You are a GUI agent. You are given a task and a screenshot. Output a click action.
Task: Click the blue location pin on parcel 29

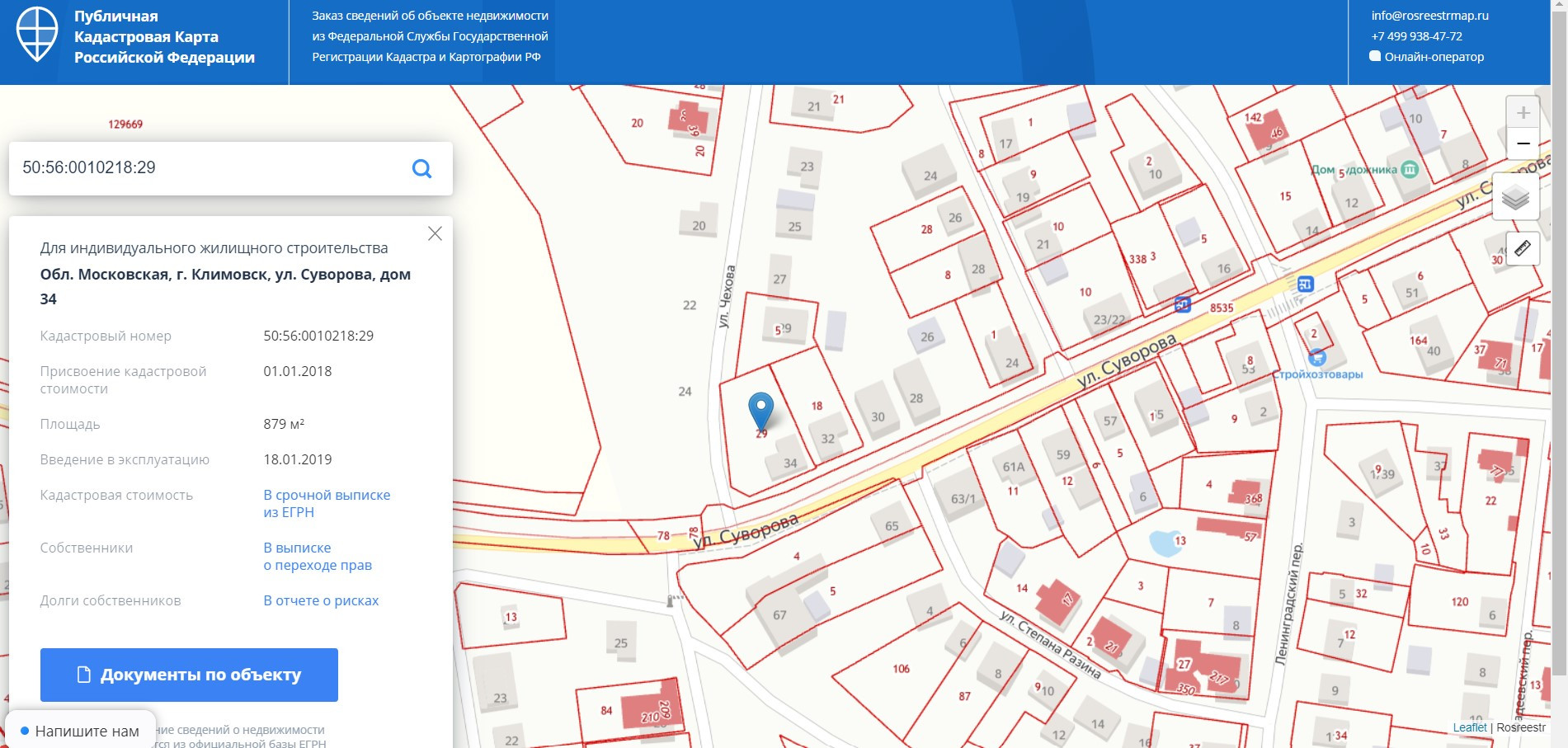coord(760,410)
